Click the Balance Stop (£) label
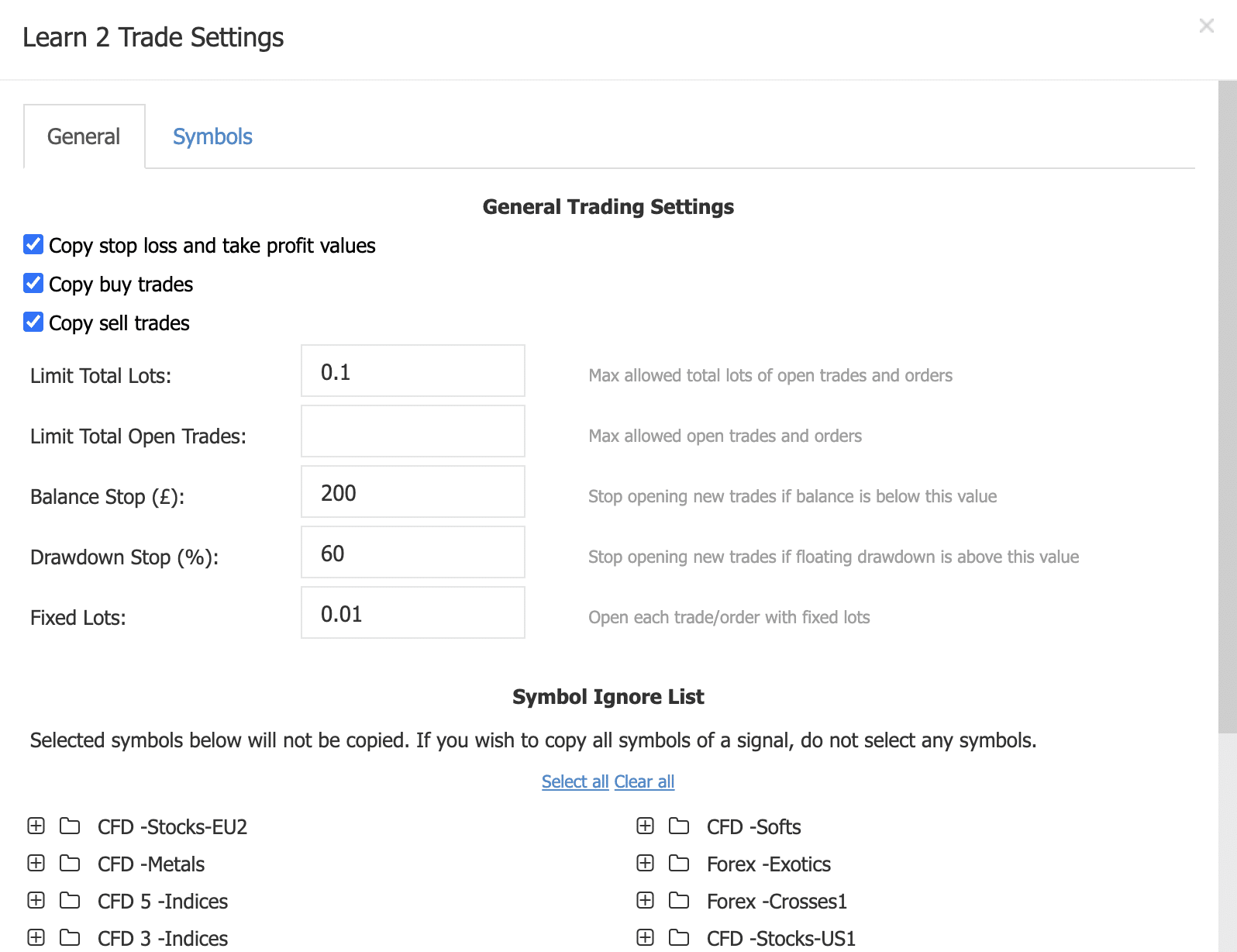Screen dimensions: 1237x952 coord(108,497)
